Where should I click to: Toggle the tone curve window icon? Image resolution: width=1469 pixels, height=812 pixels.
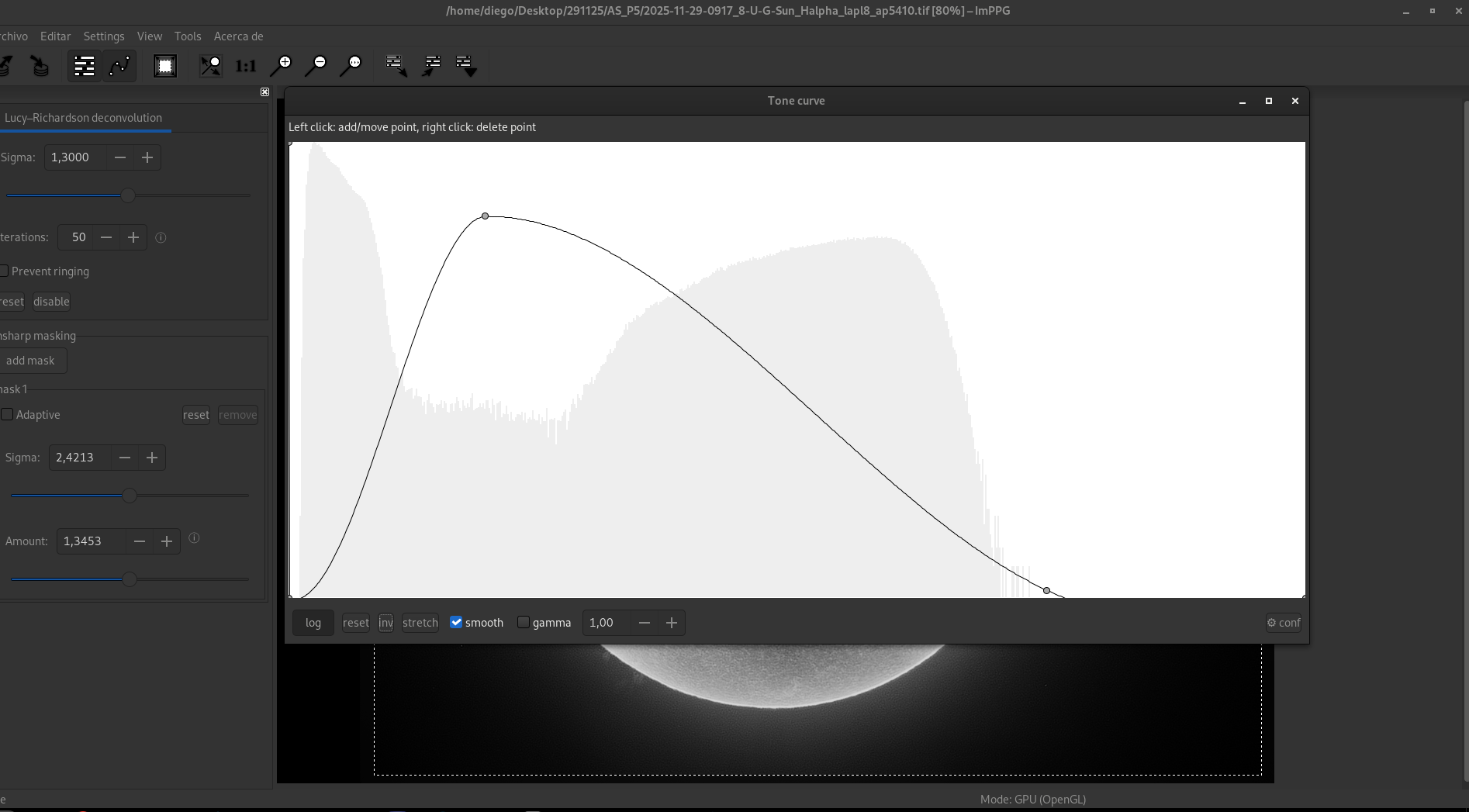pos(119,66)
